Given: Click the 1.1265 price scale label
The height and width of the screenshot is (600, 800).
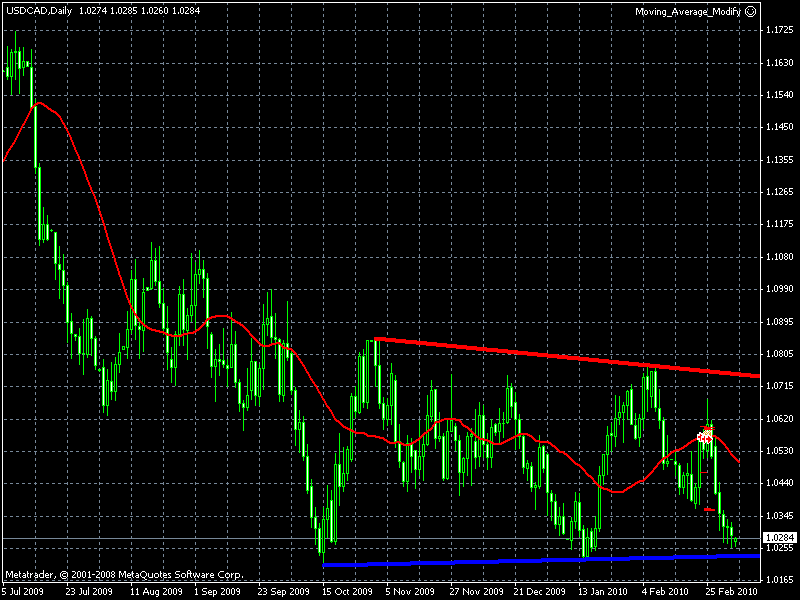Looking at the screenshot, I should coord(780,192).
